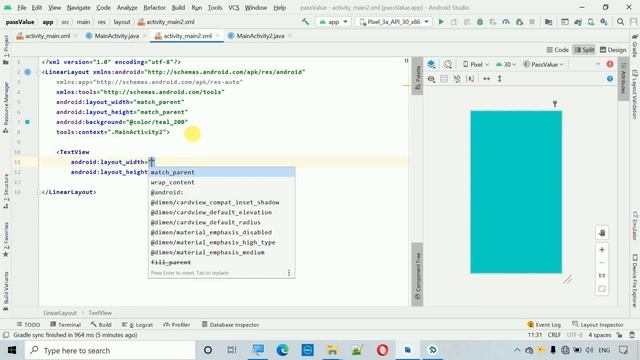640x360 pixels.
Task: Open the Database Inspector tool window
Action: tap(230, 324)
